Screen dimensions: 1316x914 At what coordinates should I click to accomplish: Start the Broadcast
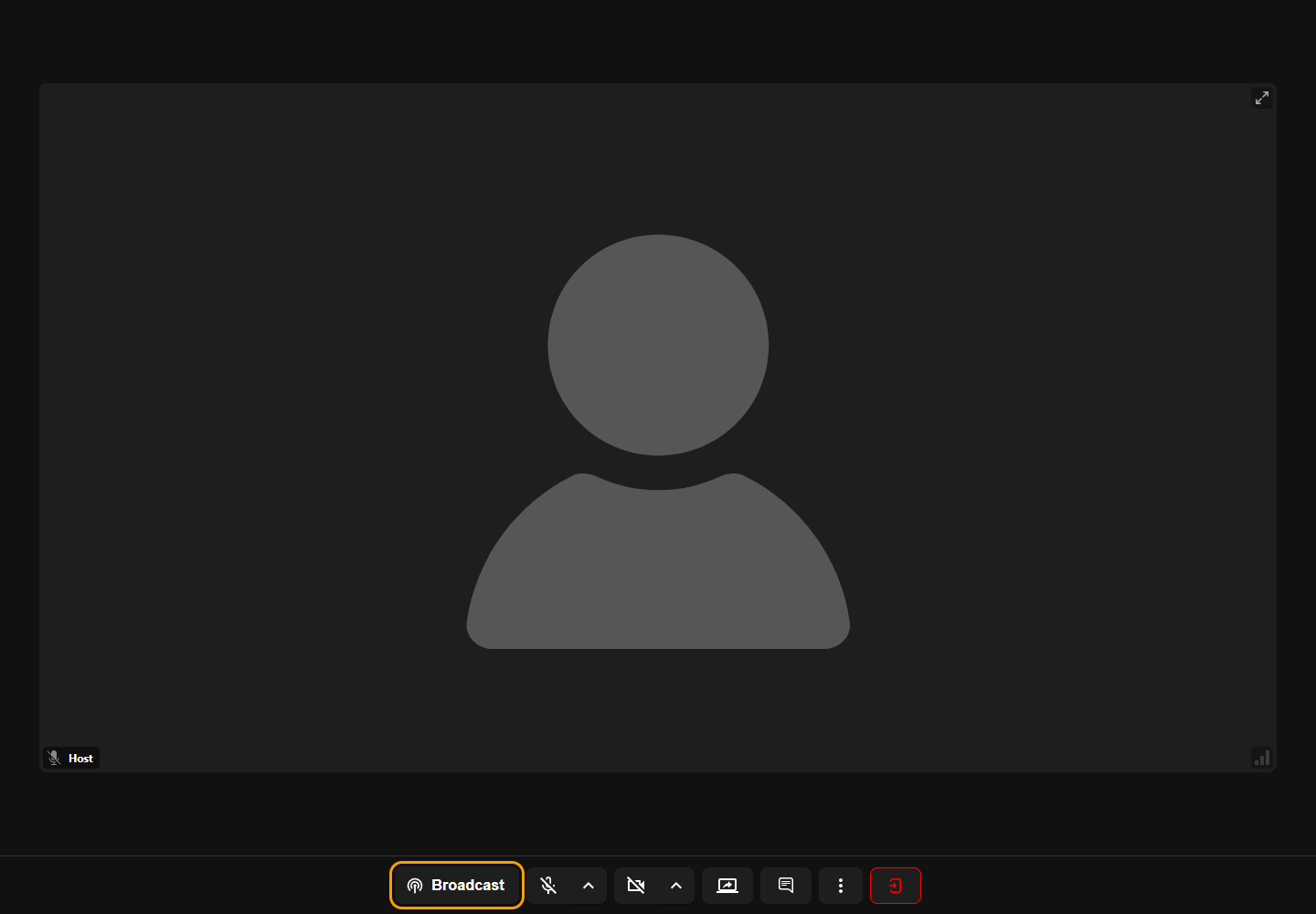click(x=456, y=885)
